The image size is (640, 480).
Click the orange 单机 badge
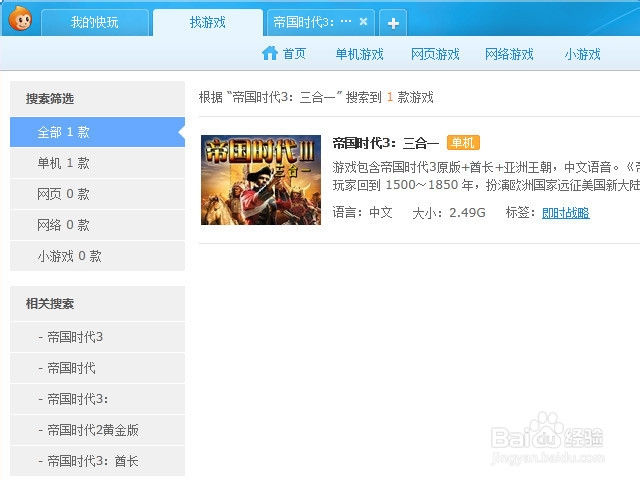click(x=463, y=142)
